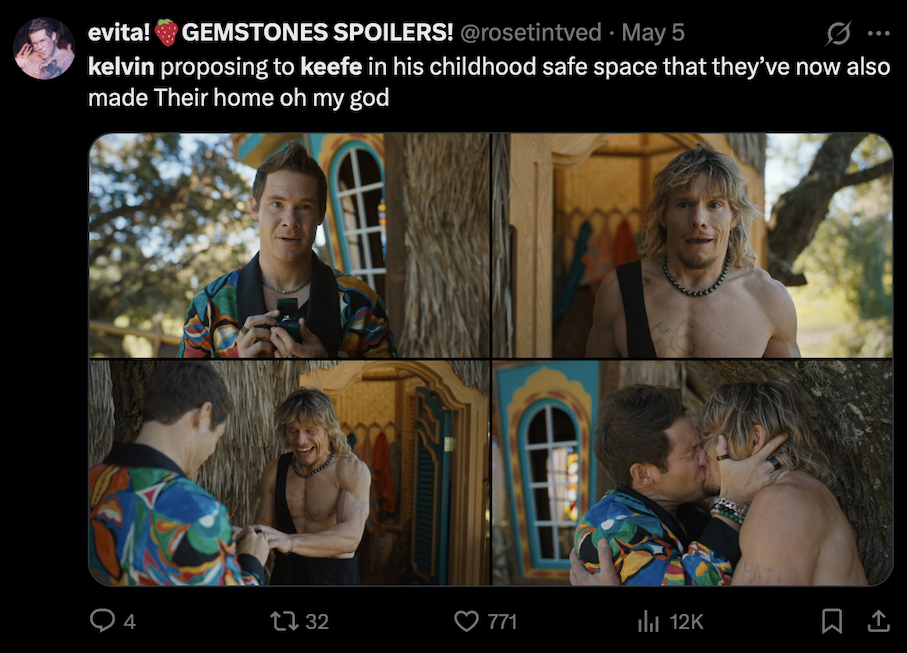
Task: Open the display name "evita!" profile link
Action: [x=118, y=33]
